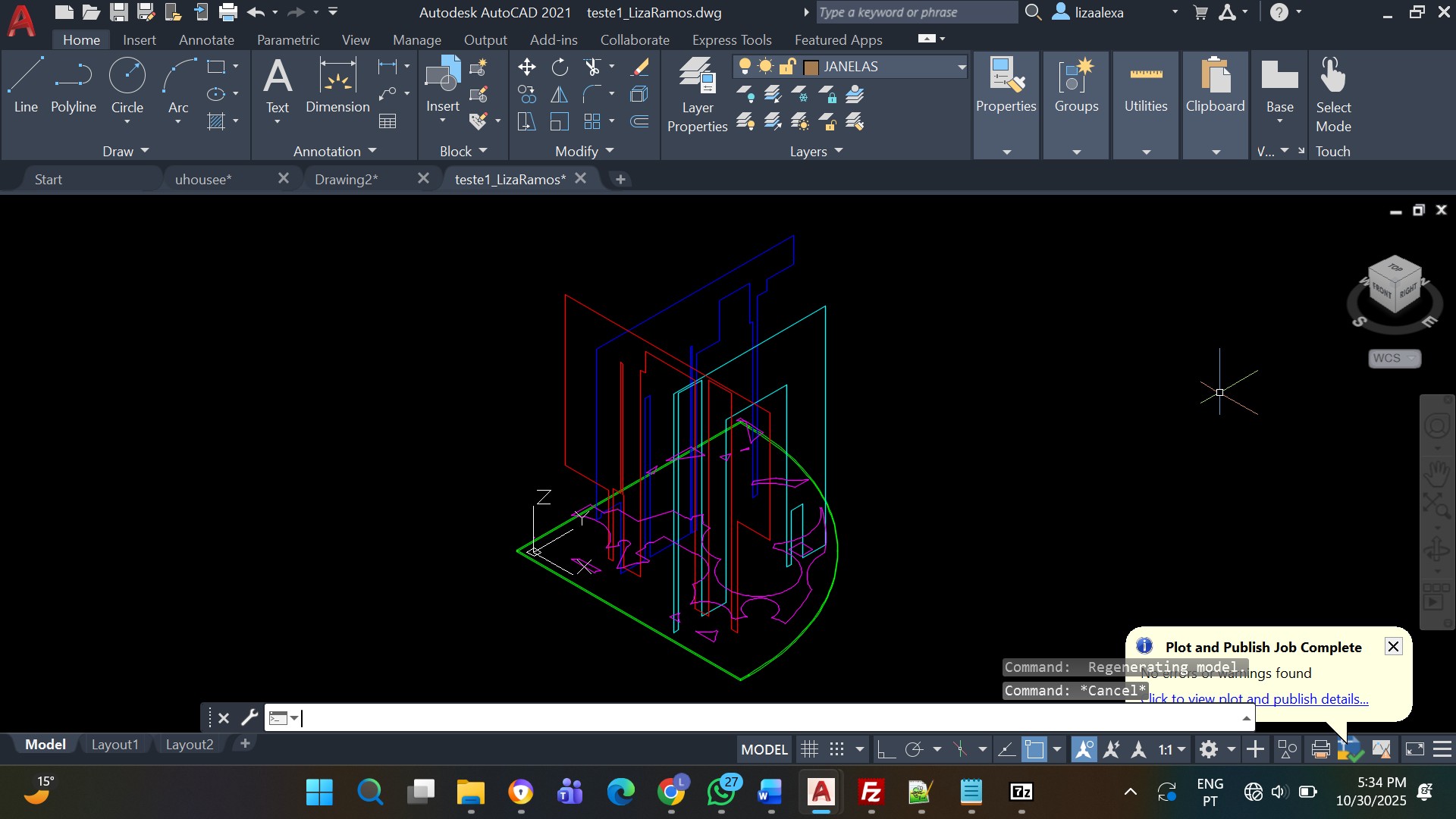Toggle Ortho mode in status bar
The height and width of the screenshot is (819, 1456).
[x=885, y=750]
